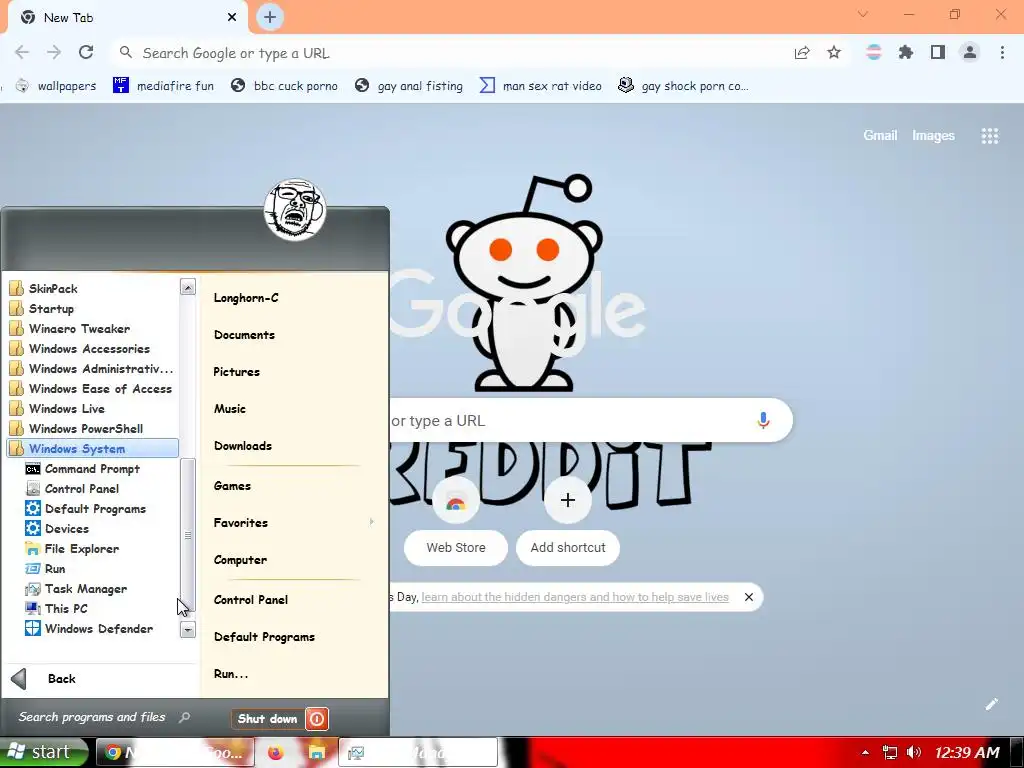Go back with Chrome's back arrow
This screenshot has height=768, width=1024.
[x=22, y=53]
